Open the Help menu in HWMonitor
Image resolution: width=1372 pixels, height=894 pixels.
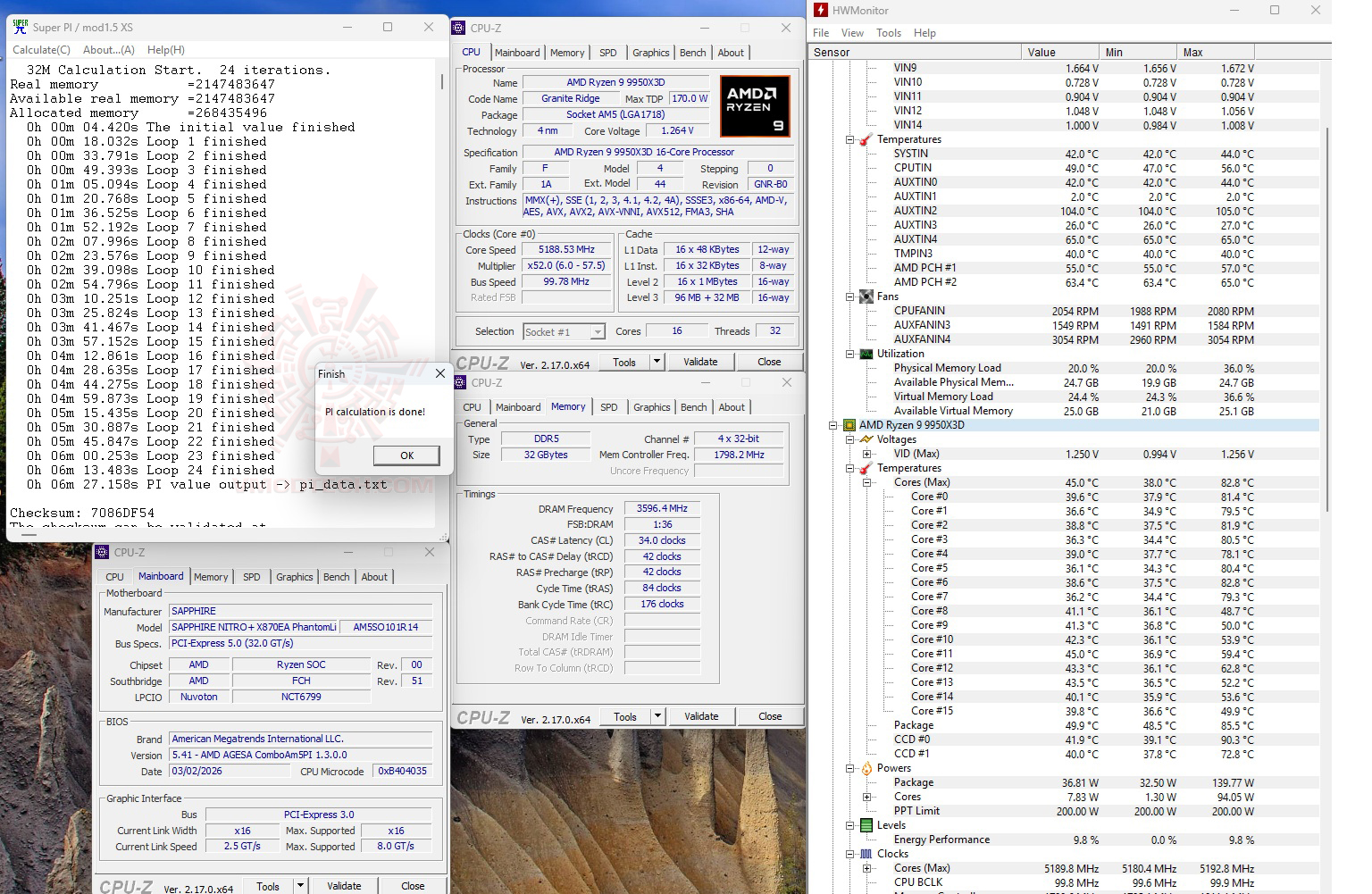[924, 33]
